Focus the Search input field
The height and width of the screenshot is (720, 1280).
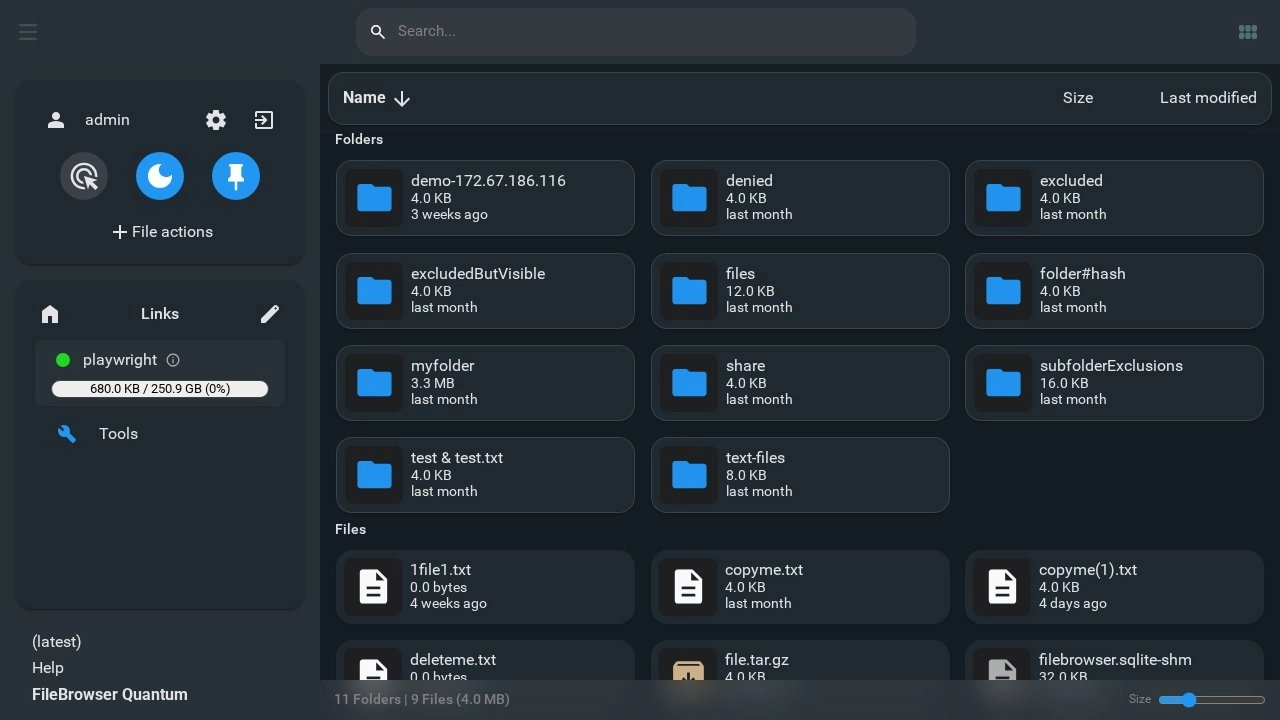coord(636,32)
